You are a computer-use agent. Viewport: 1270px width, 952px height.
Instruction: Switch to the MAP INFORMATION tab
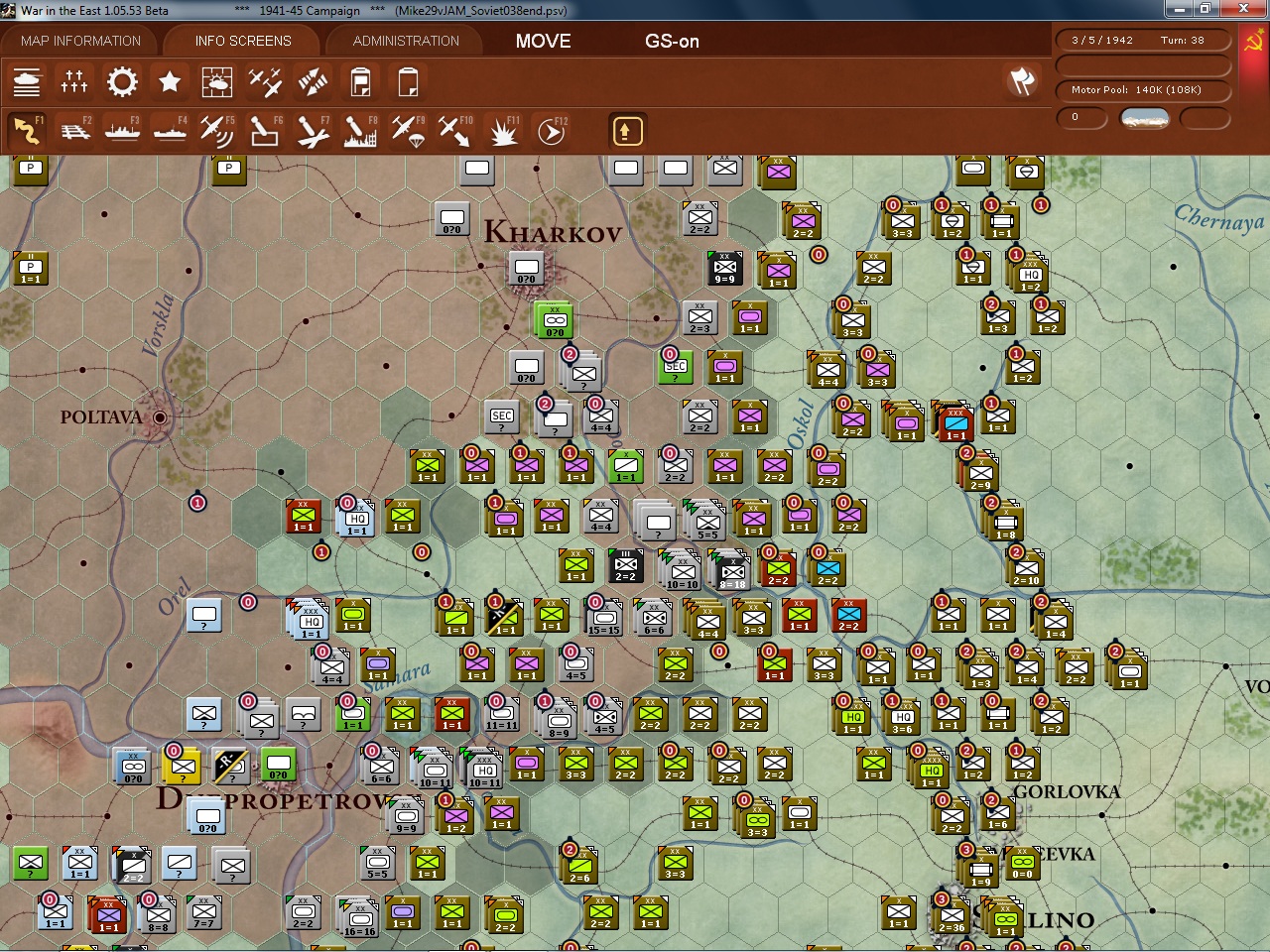[x=80, y=41]
